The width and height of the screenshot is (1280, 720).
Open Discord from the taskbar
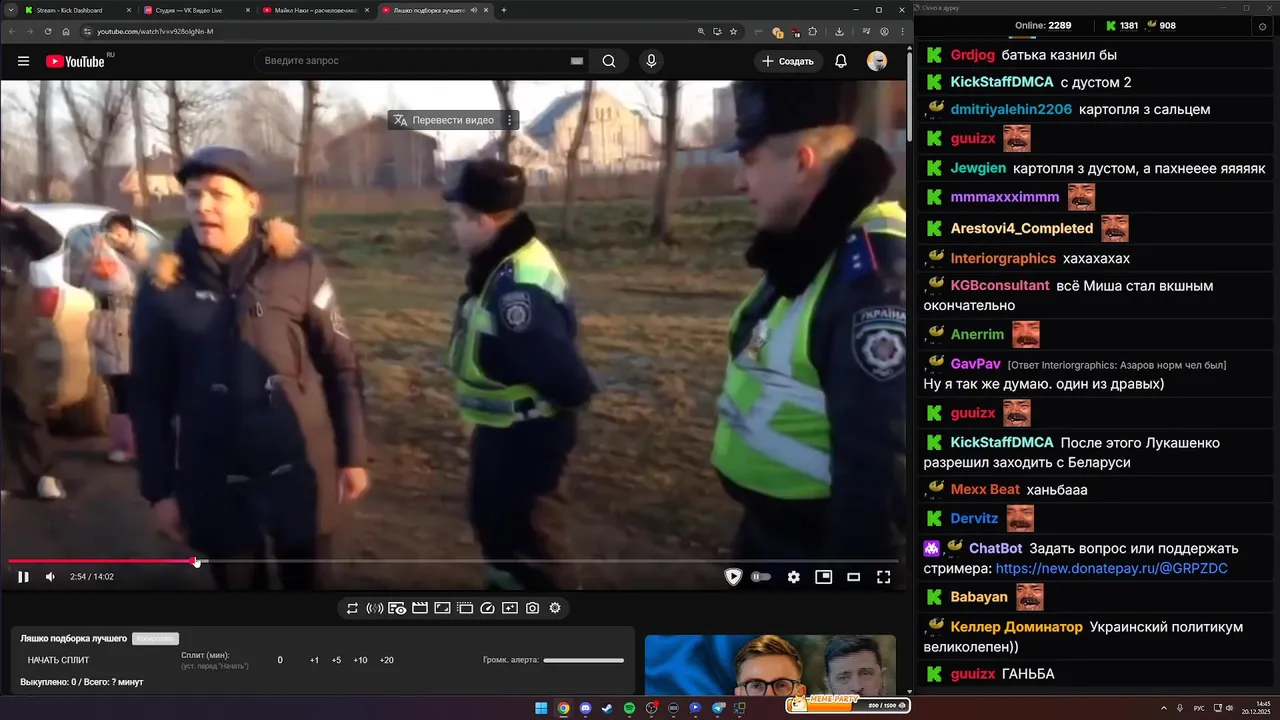(585, 708)
